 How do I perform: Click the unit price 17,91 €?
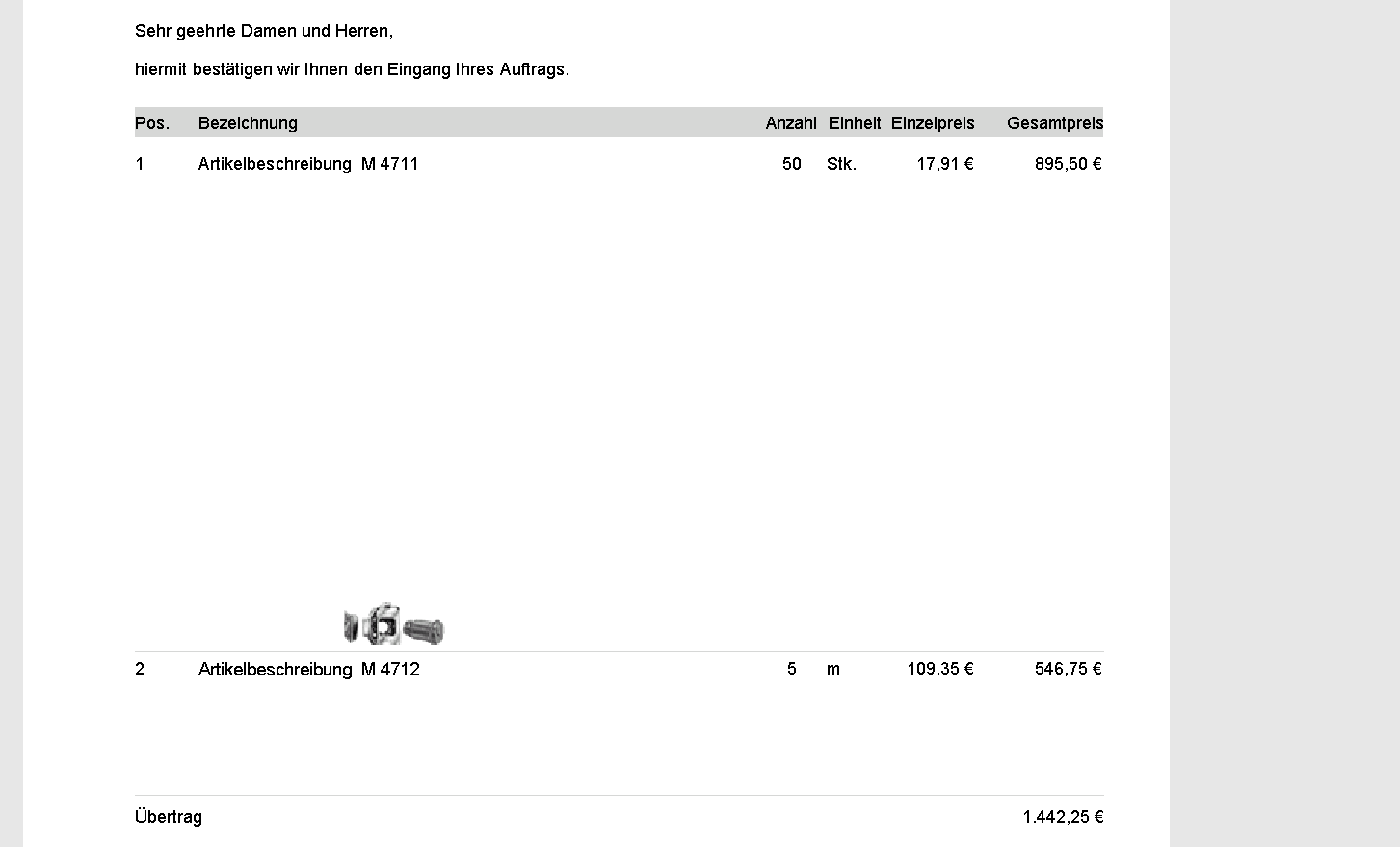coord(945,164)
